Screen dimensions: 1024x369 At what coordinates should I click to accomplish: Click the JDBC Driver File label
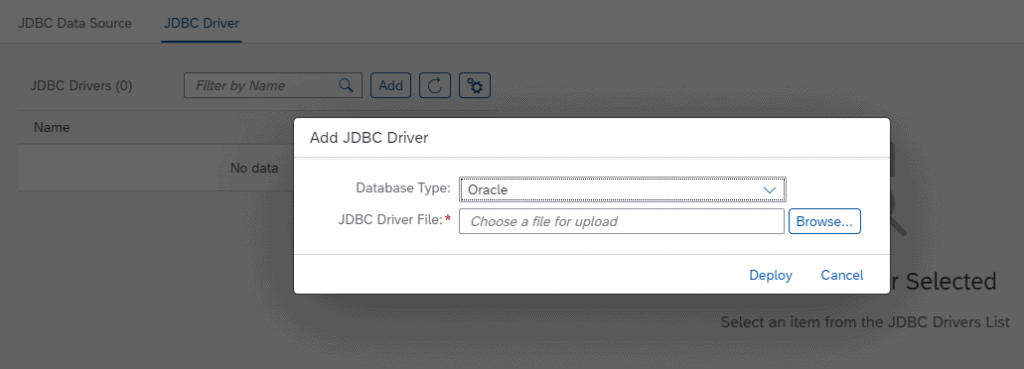[x=391, y=219]
